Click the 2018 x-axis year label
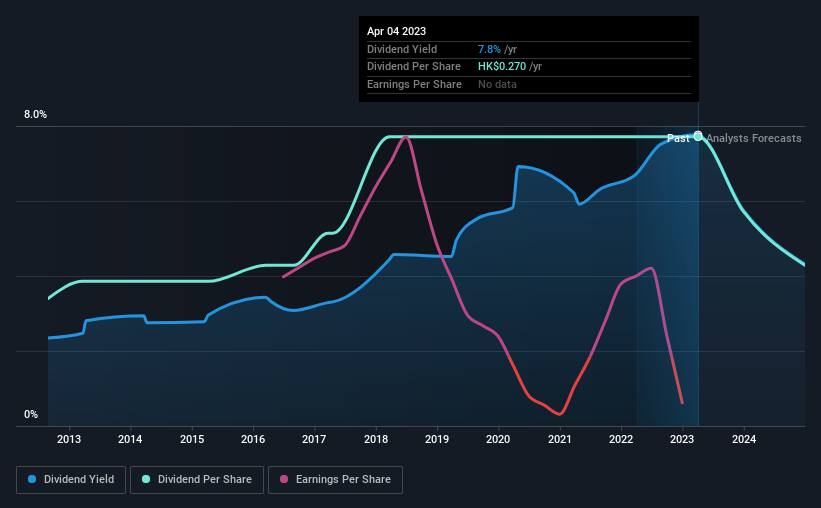 [x=376, y=439]
